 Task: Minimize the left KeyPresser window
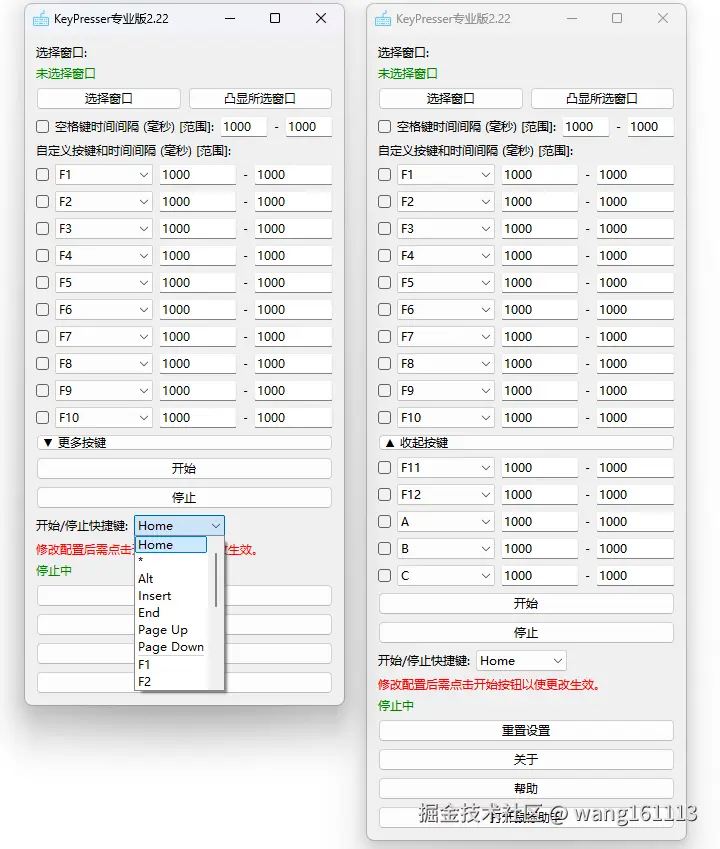pyautogui.click(x=230, y=18)
